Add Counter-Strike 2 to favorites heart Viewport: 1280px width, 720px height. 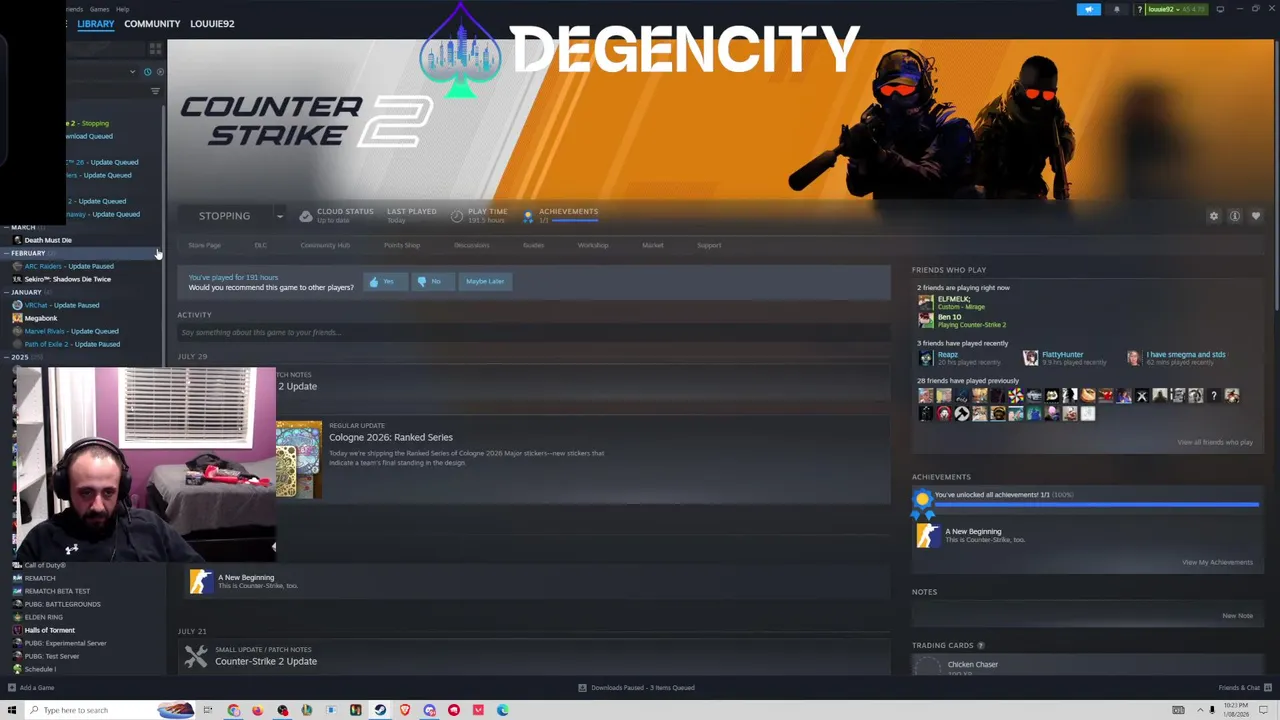(x=1256, y=216)
